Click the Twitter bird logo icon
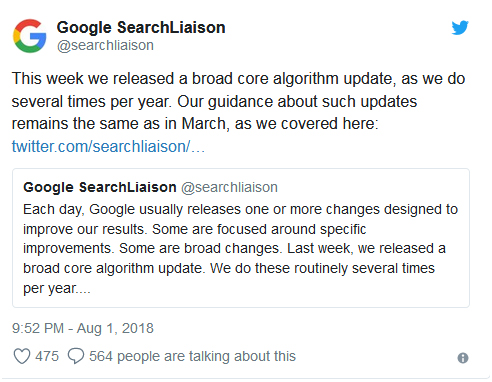This screenshot has height=382, width=492. click(460, 28)
